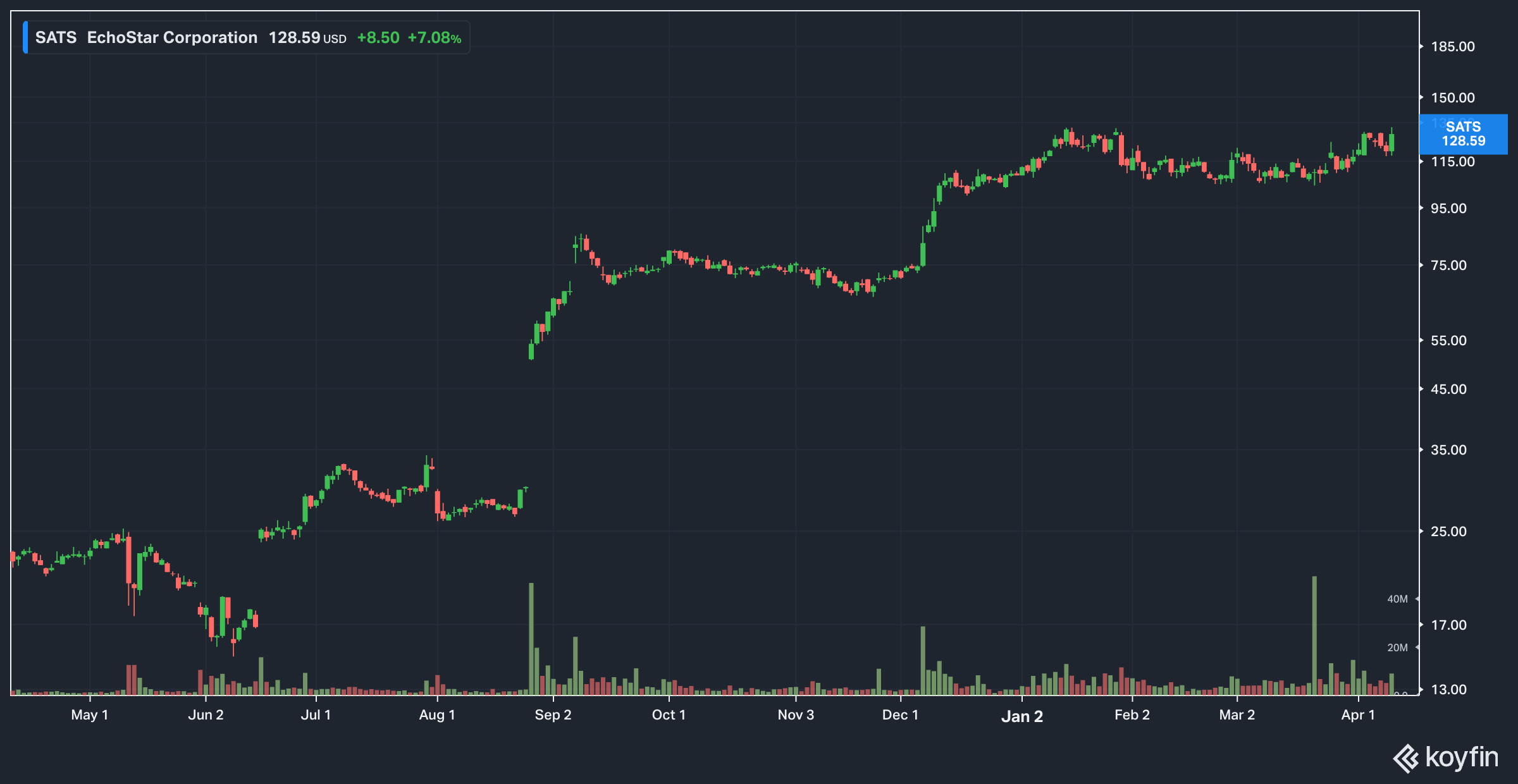Click the Jan 2 date axis label
This screenshot has width=1518, height=784.
[1021, 716]
